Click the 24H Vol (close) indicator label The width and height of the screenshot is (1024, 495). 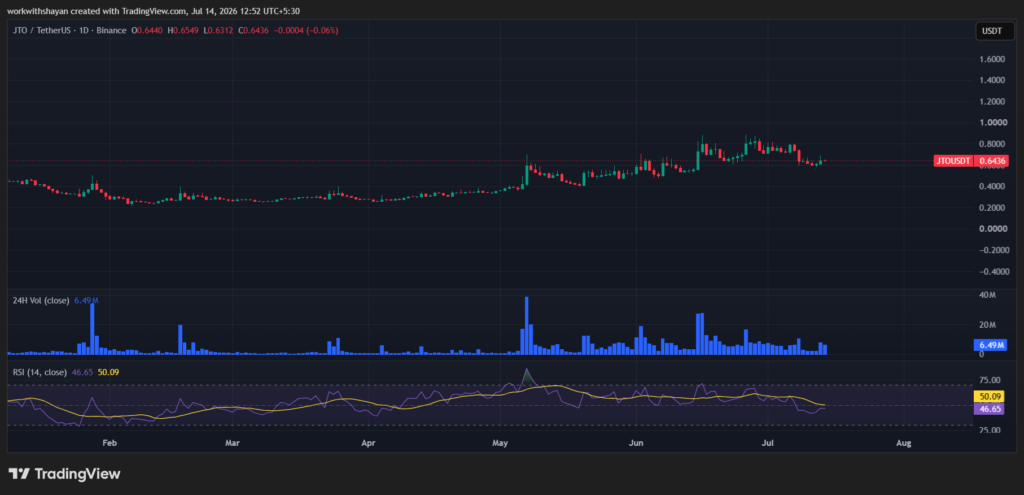pyautogui.click(x=42, y=300)
